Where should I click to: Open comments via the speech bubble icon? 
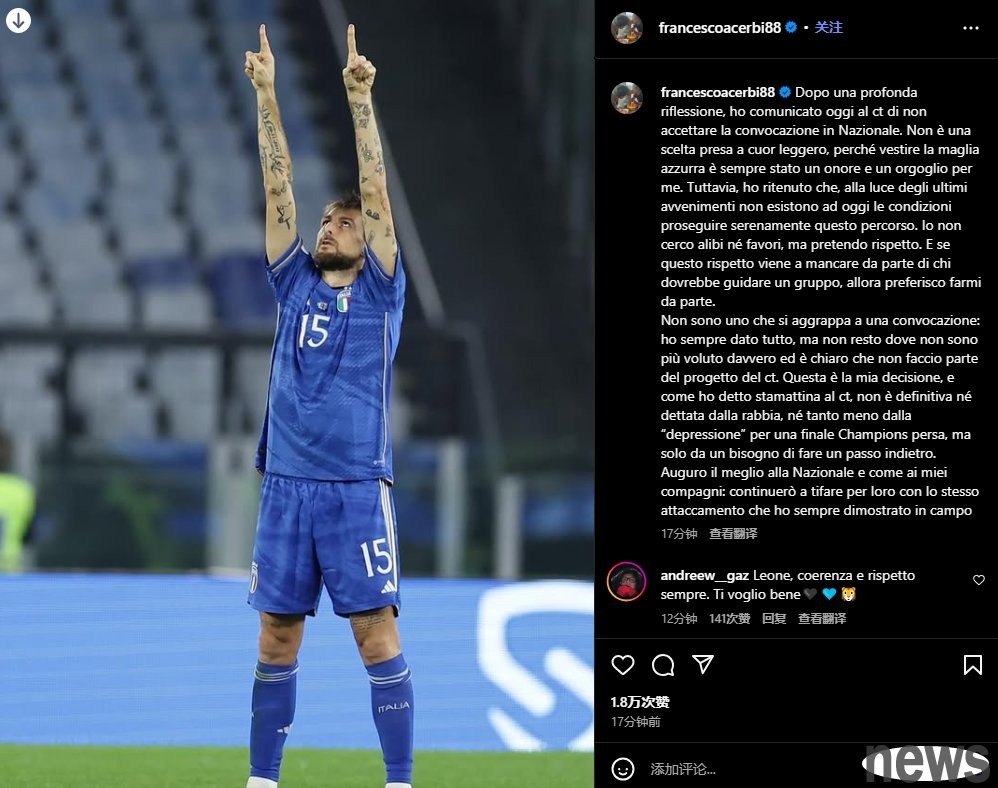[x=663, y=665]
